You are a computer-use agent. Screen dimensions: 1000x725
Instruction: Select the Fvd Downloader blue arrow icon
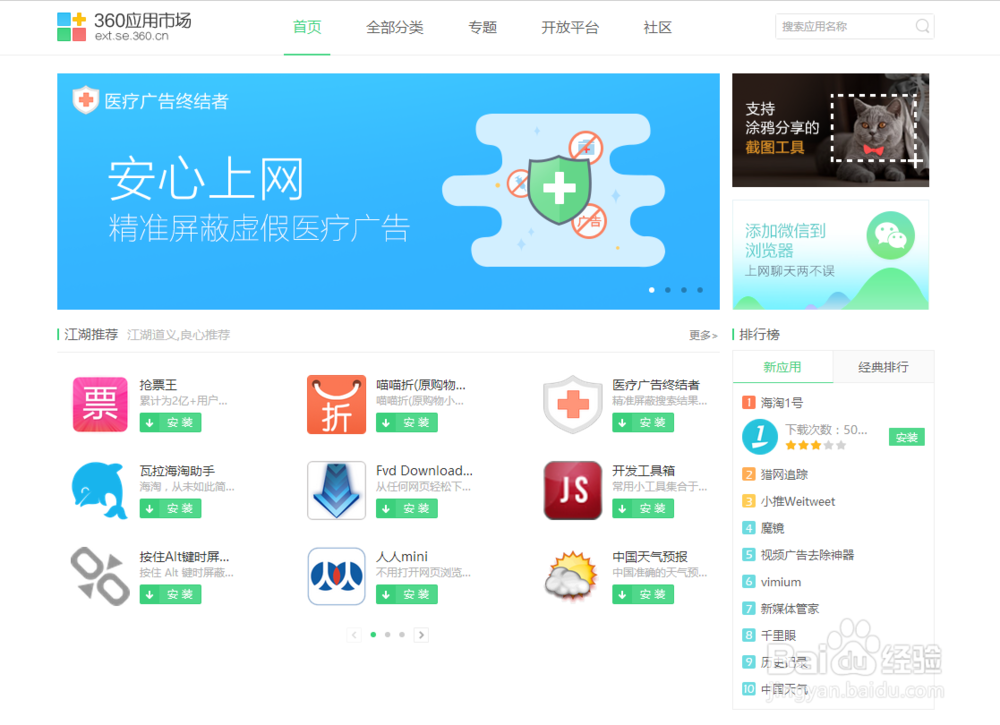[336, 491]
